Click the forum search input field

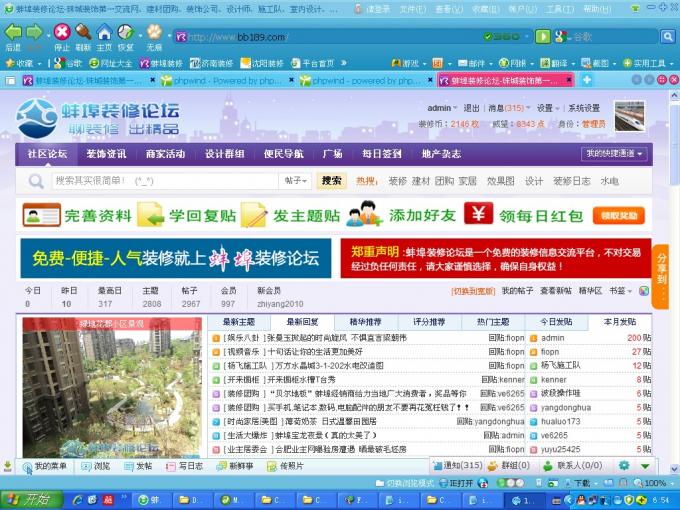point(165,181)
